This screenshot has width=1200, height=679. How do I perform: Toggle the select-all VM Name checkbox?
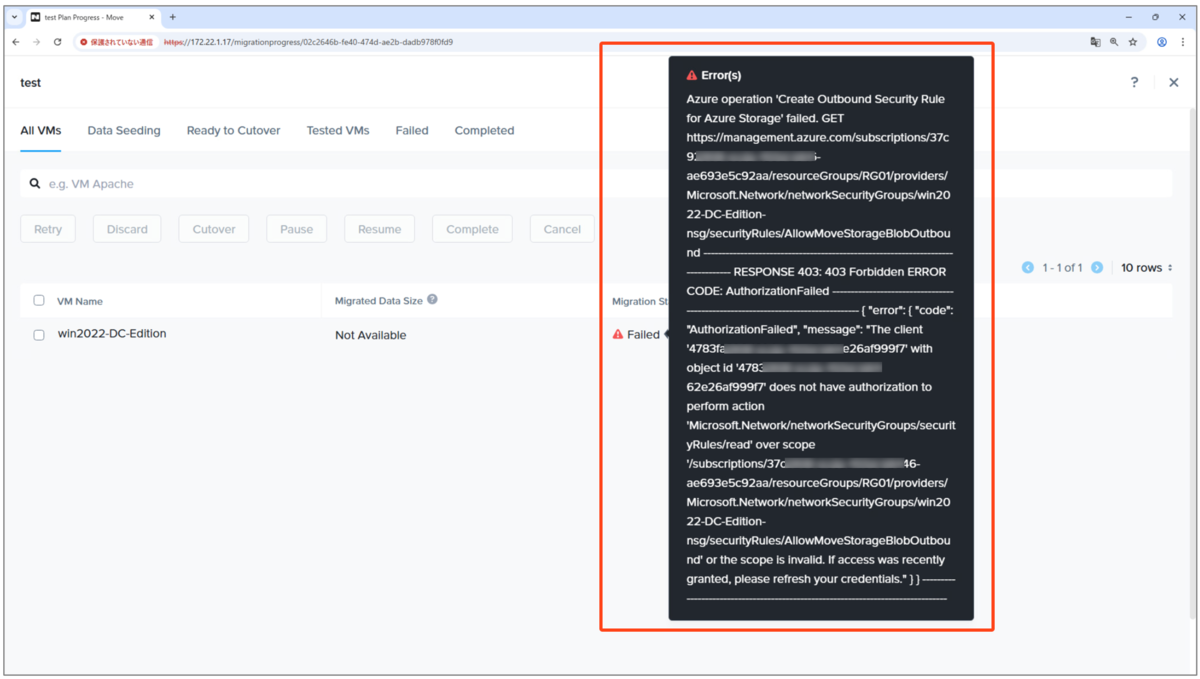[x=39, y=300]
